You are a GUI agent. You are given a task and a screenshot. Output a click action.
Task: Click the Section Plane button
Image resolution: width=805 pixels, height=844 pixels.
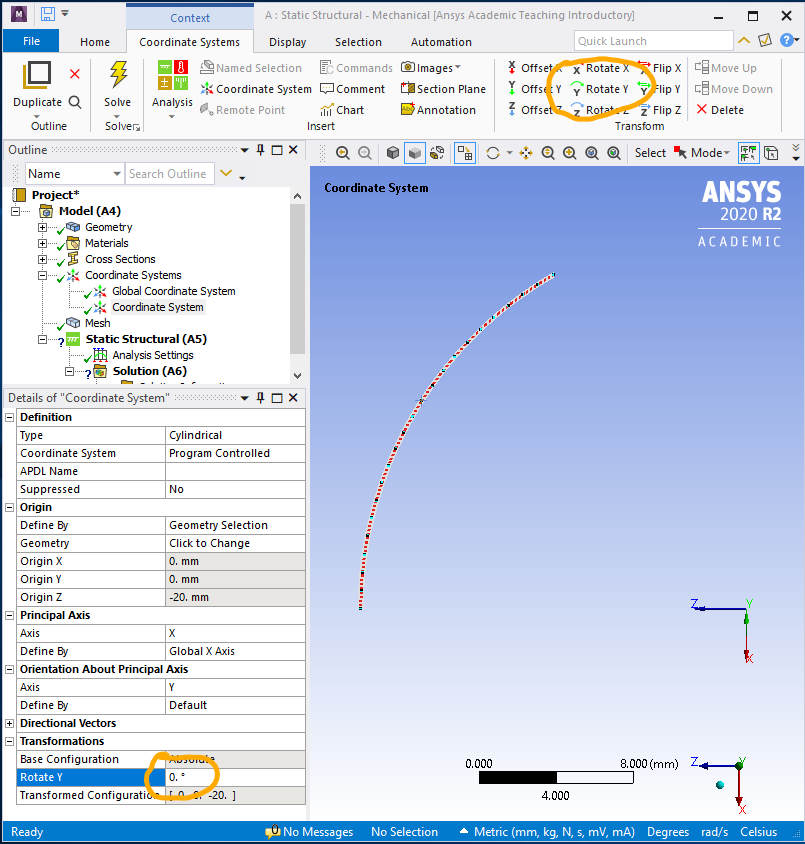(443, 89)
